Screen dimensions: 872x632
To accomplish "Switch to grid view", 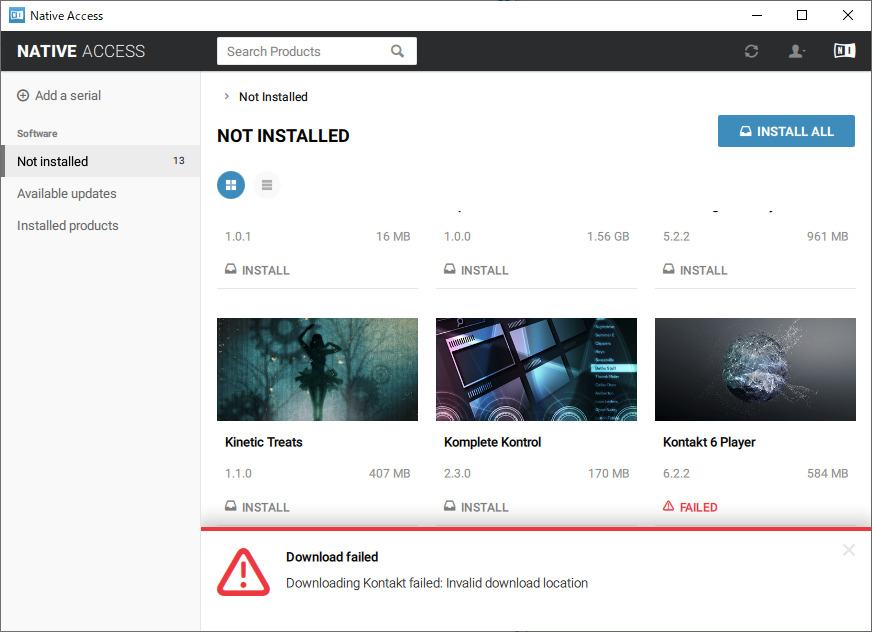I will [231, 185].
